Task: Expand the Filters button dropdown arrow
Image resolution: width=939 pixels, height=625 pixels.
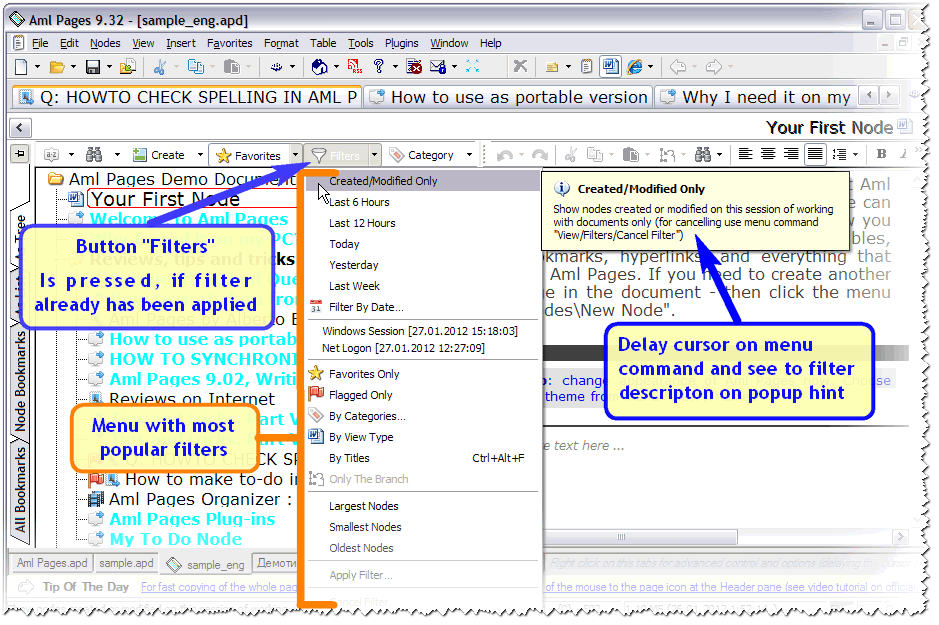Action: [374, 155]
